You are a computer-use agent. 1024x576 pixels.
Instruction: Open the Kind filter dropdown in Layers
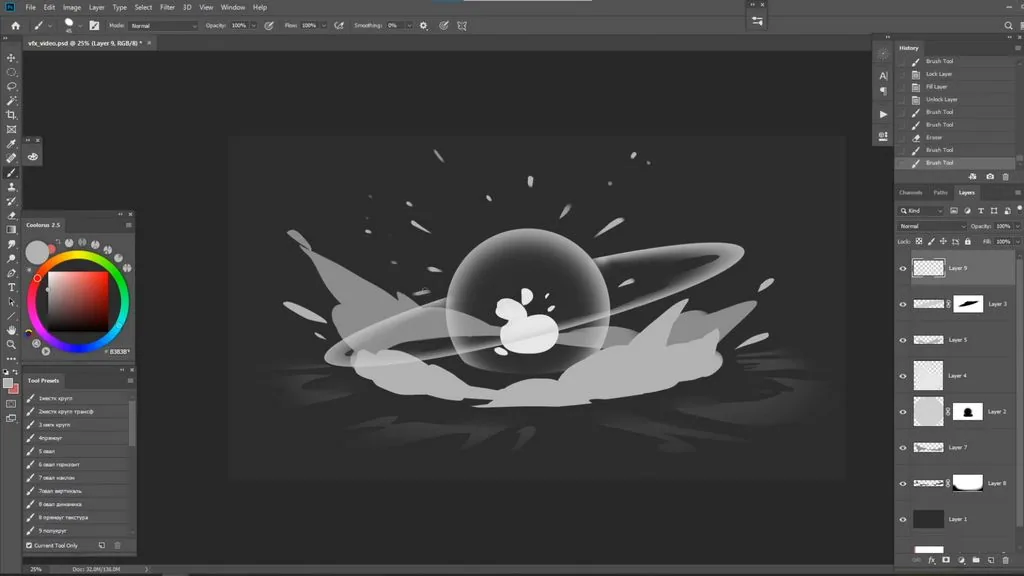coord(921,211)
